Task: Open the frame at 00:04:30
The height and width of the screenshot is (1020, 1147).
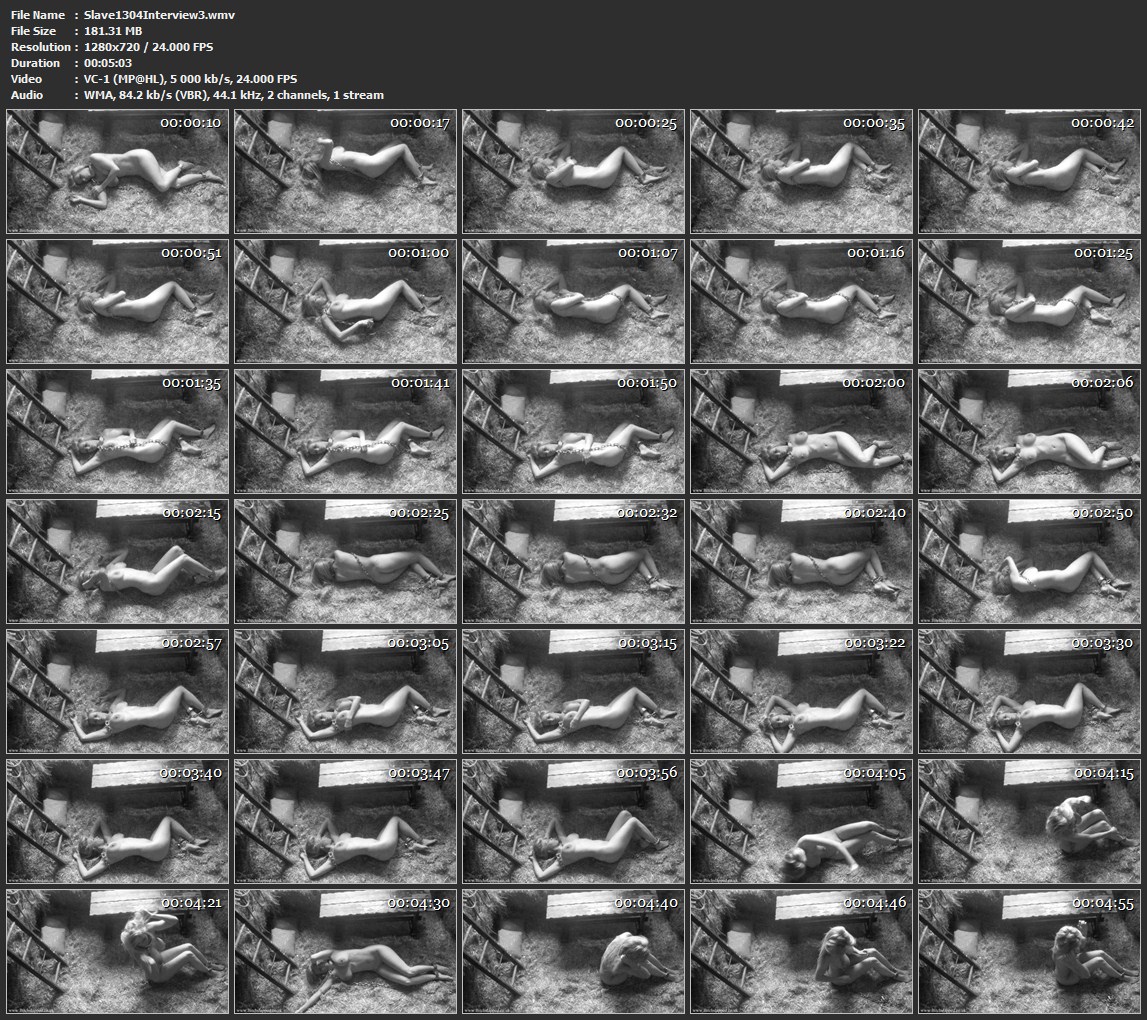Action: (x=345, y=951)
